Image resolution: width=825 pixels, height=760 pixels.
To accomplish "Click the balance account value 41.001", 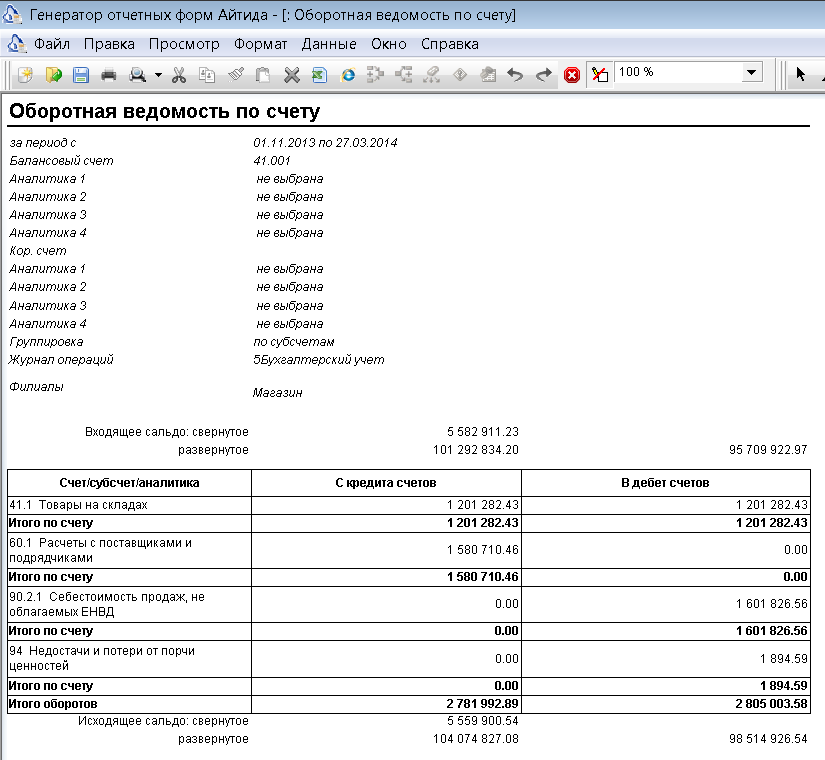I will tap(271, 161).
